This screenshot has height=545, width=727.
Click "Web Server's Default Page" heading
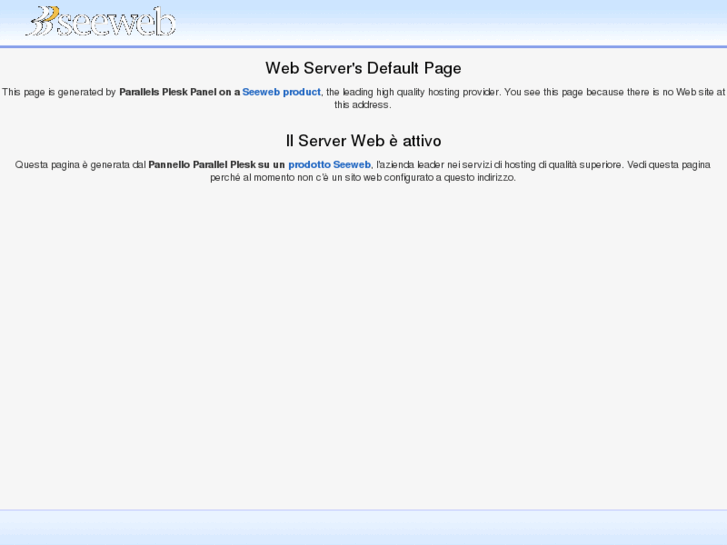[364, 68]
